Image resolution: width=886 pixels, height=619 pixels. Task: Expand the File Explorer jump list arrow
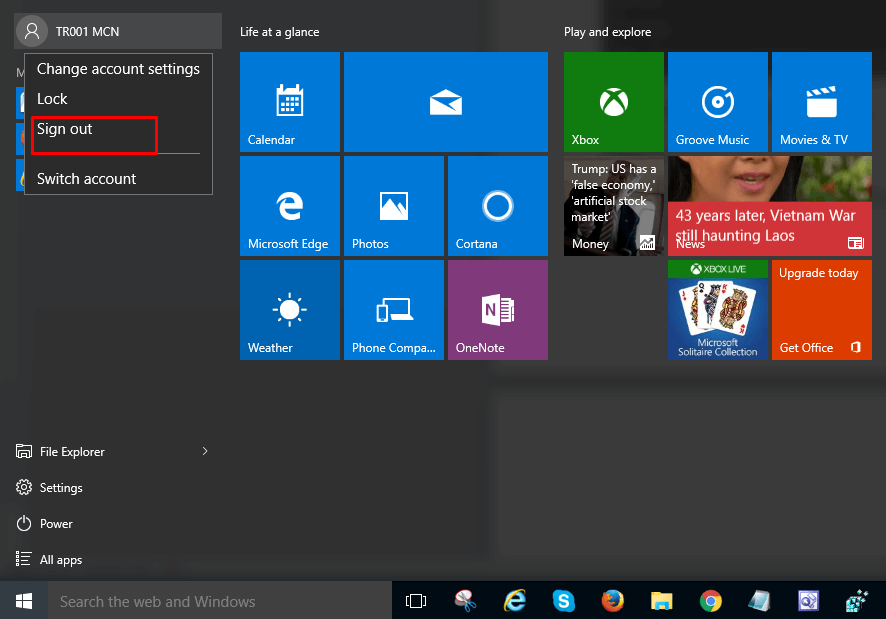pyautogui.click(x=205, y=452)
